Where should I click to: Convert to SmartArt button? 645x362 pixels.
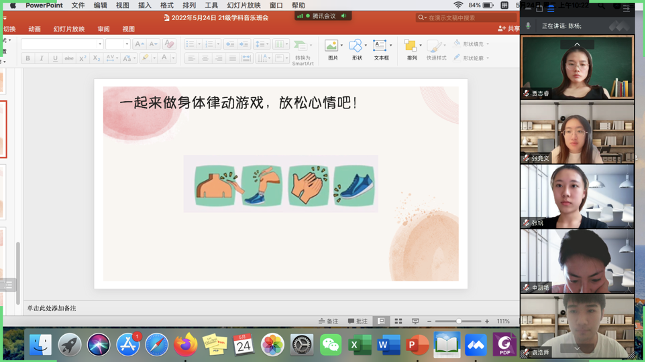coord(303,52)
